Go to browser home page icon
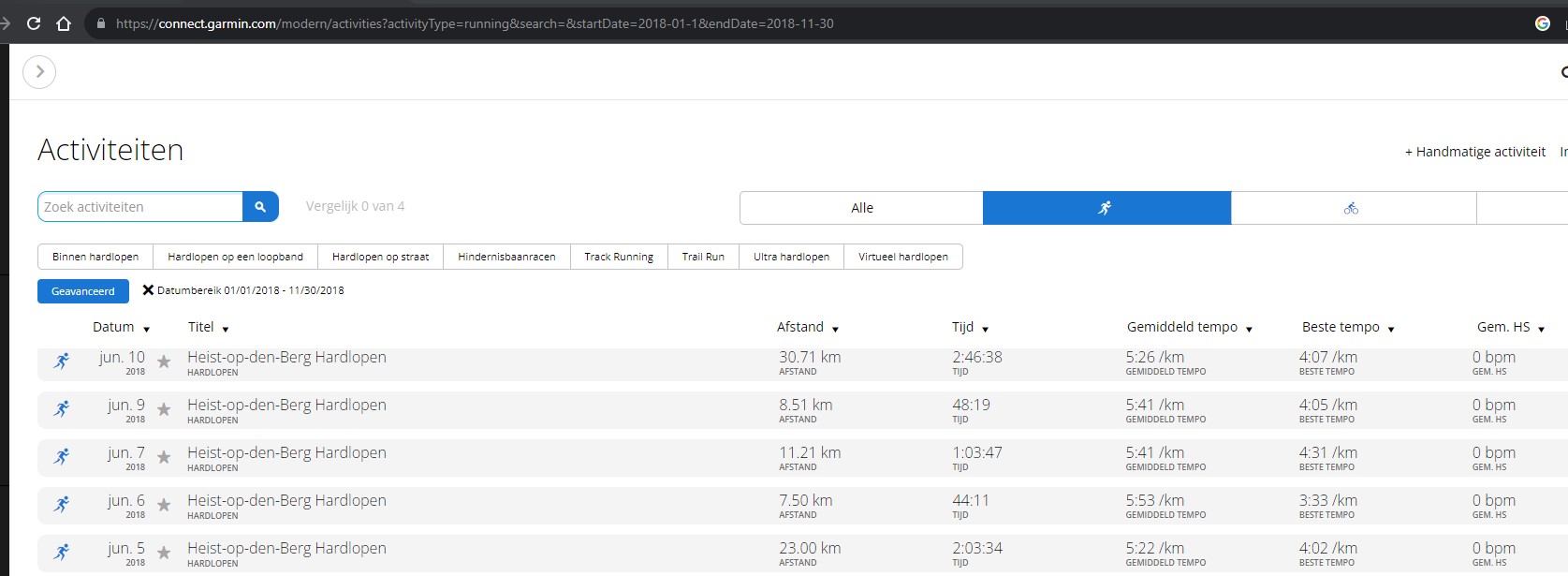 pos(64,23)
